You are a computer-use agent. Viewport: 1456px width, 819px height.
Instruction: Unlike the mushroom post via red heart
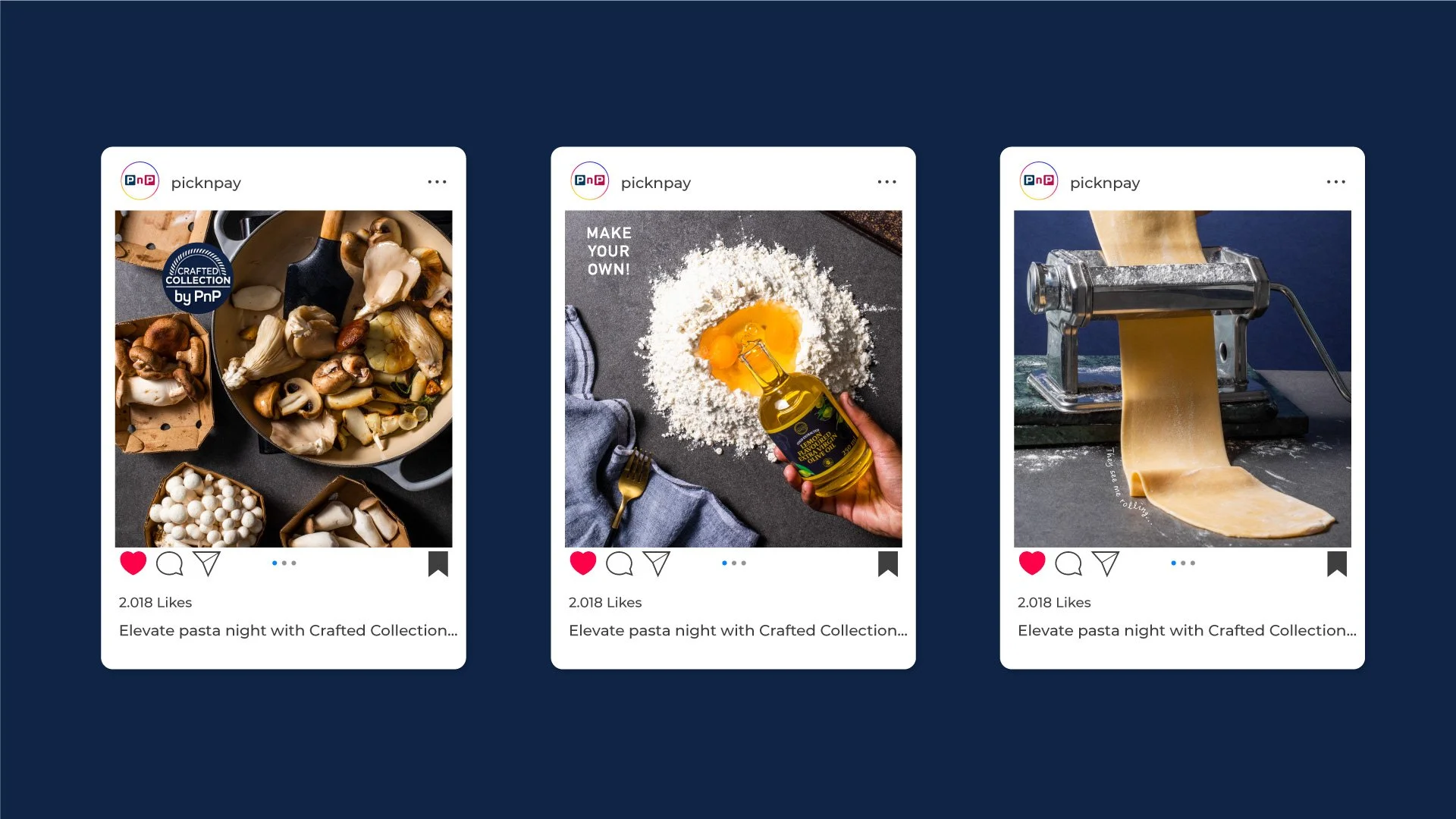[x=133, y=563]
